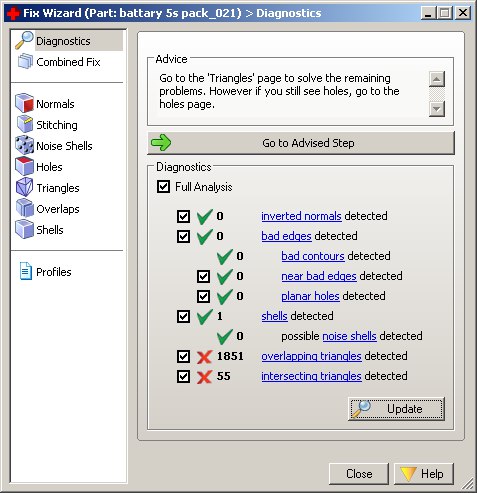Uncheck the Full Analysis checkbox

click(163, 187)
